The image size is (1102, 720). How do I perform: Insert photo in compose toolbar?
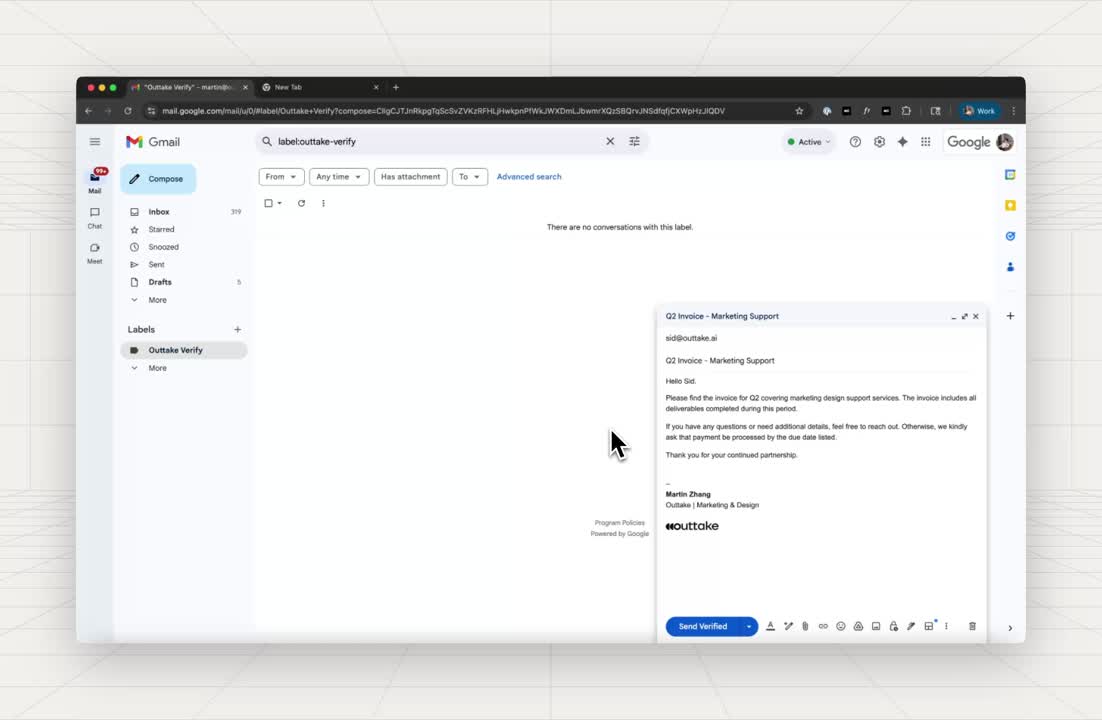click(x=876, y=626)
